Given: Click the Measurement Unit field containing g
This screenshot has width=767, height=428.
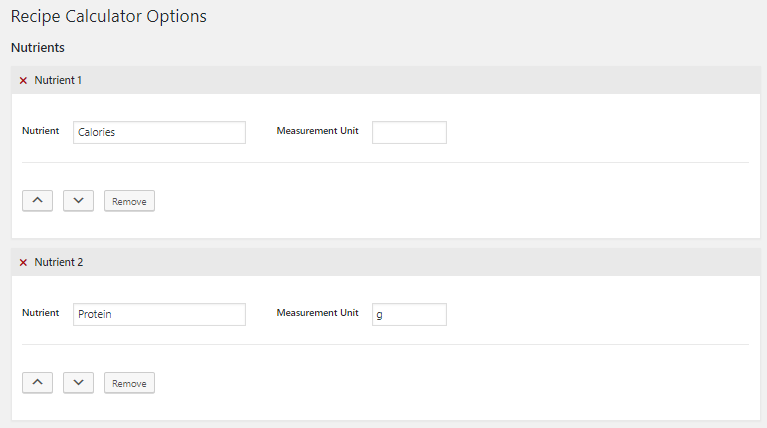Looking at the screenshot, I should click(409, 315).
